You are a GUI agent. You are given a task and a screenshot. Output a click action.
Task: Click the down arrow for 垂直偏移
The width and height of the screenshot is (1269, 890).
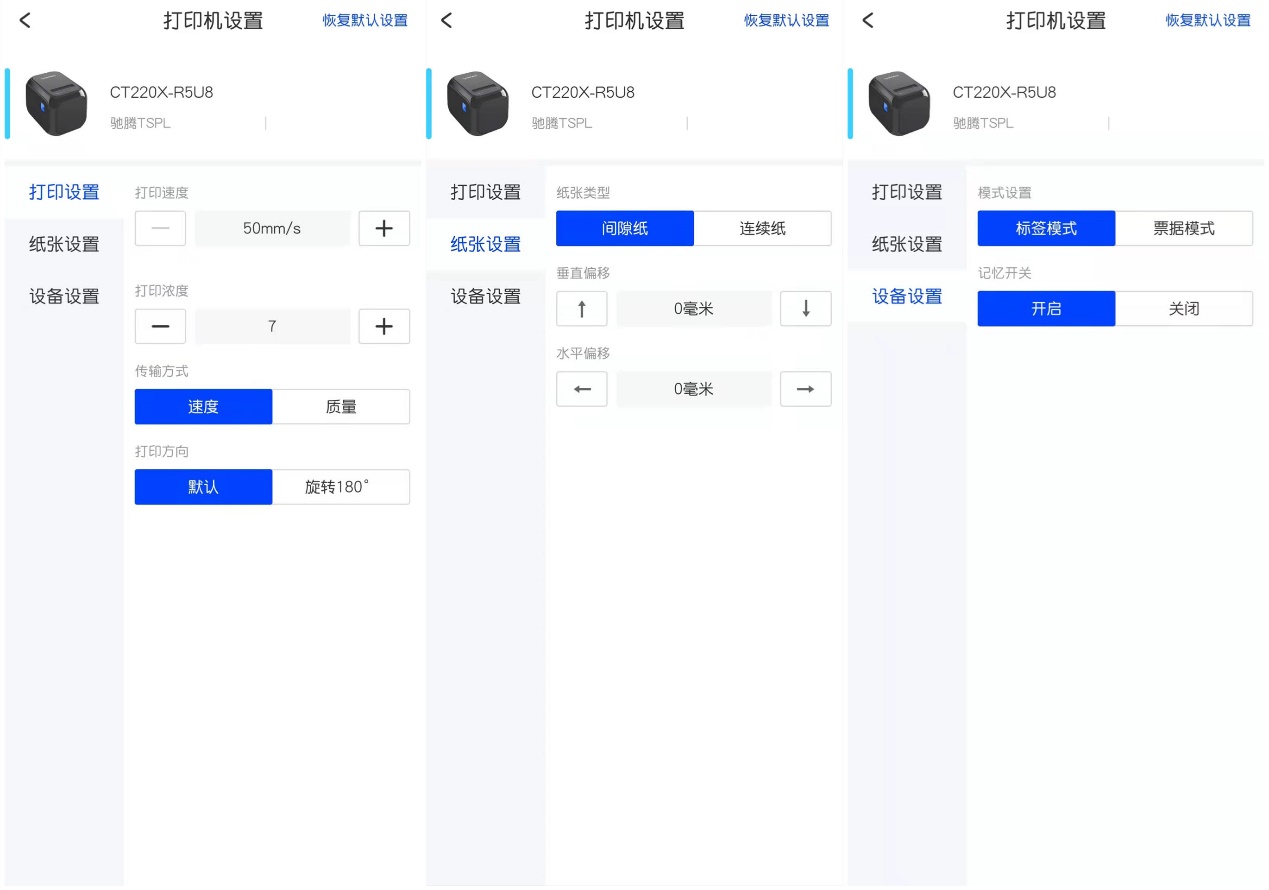coord(806,309)
